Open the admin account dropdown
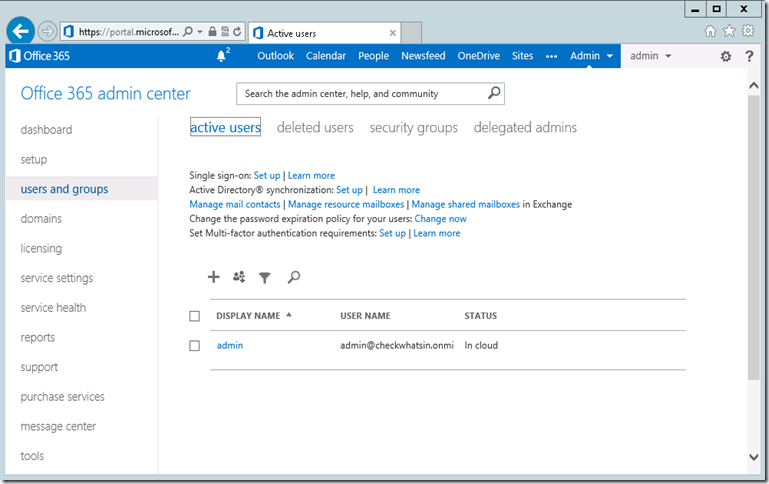 (x=650, y=56)
